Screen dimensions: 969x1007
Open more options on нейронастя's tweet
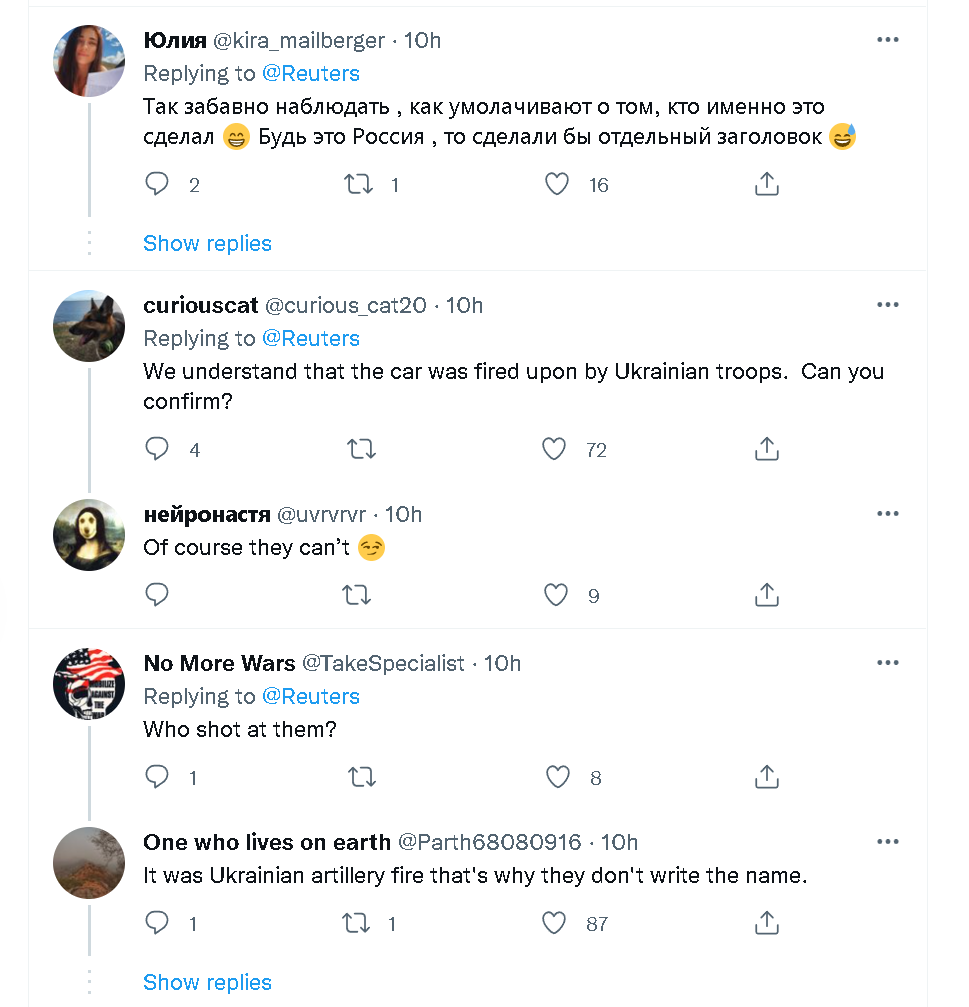pos(887,514)
